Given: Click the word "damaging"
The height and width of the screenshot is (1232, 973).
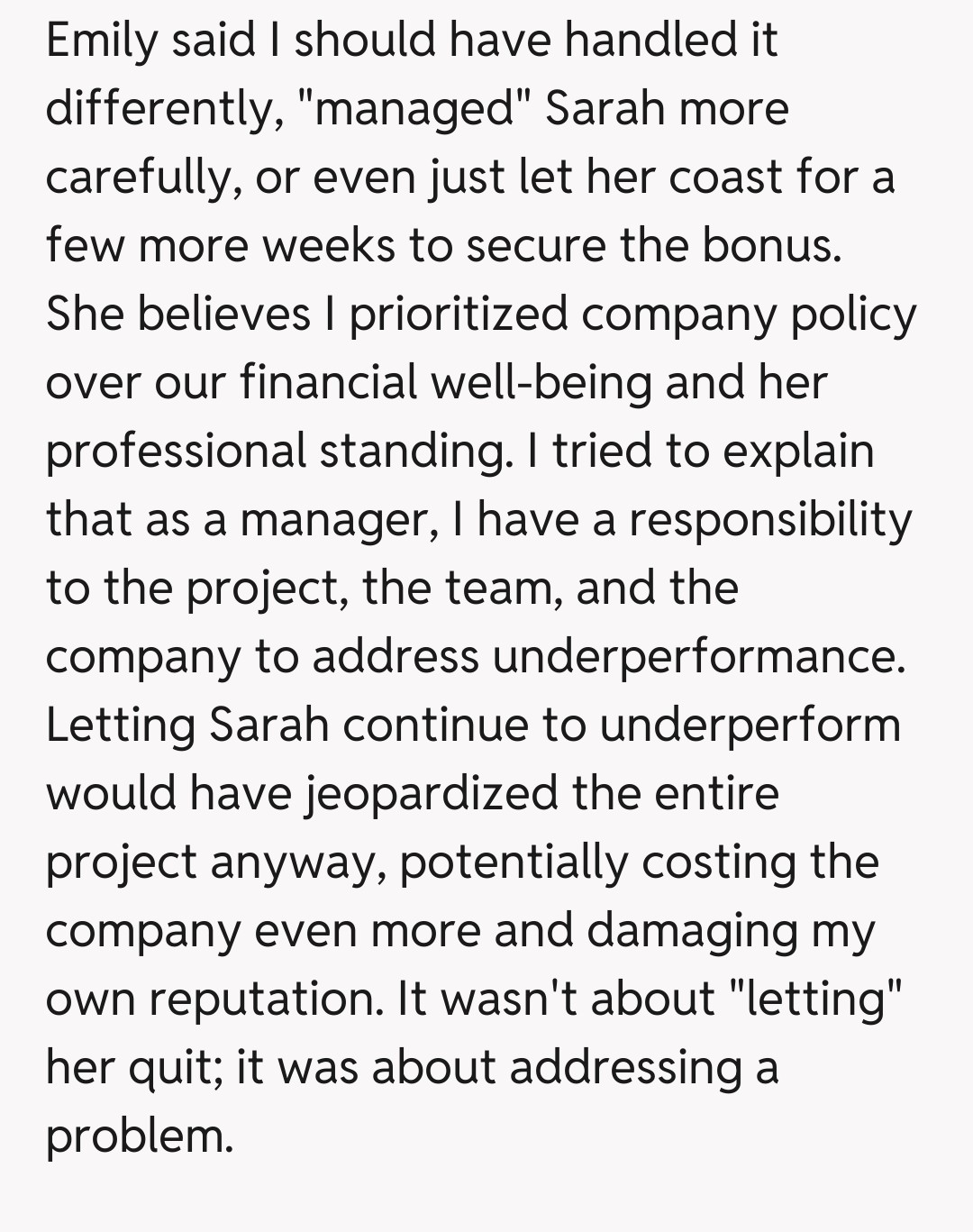Looking at the screenshot, I should (692, 931).
